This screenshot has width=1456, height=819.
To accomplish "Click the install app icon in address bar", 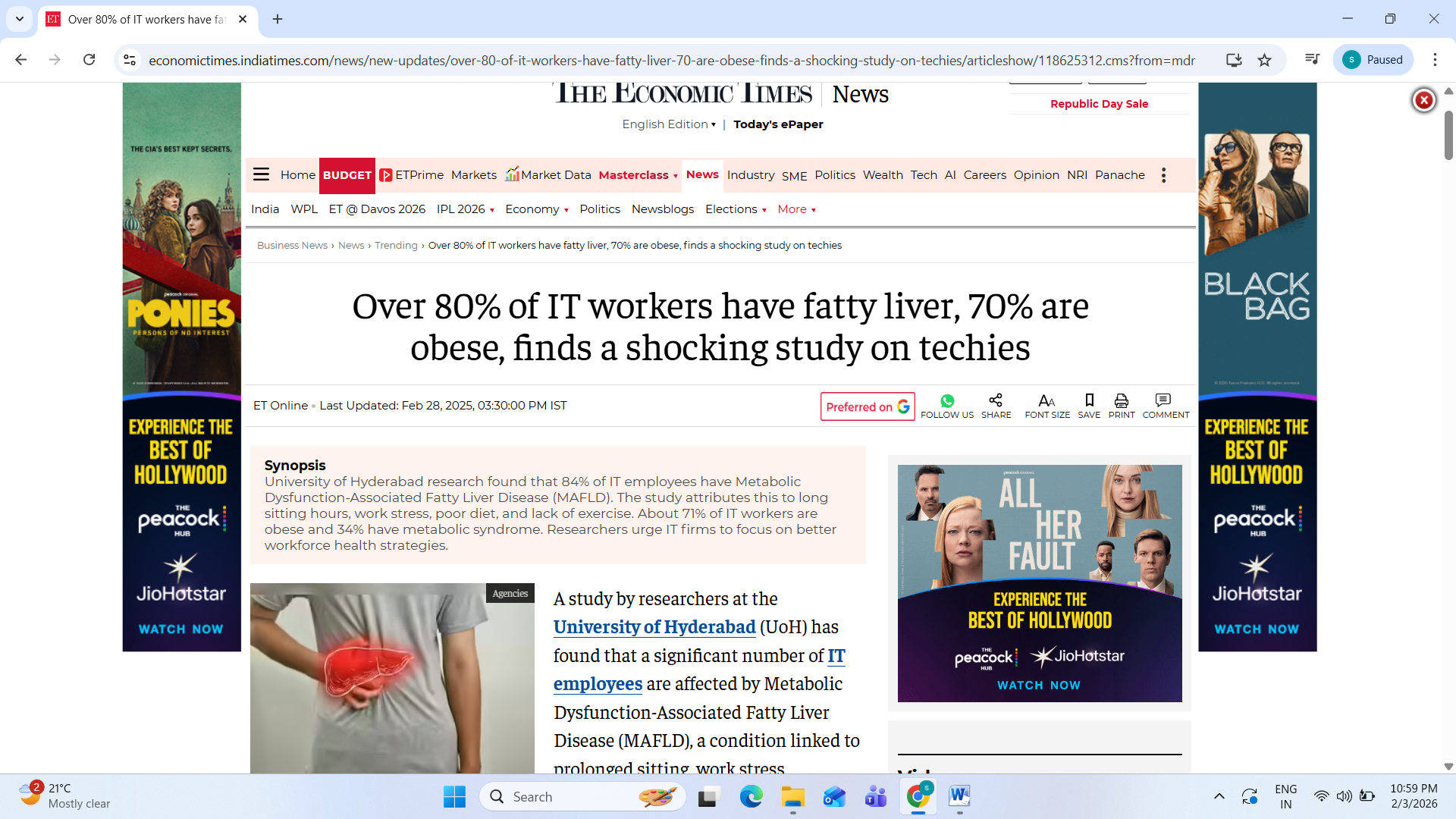I will click(x=1234, y=60).
